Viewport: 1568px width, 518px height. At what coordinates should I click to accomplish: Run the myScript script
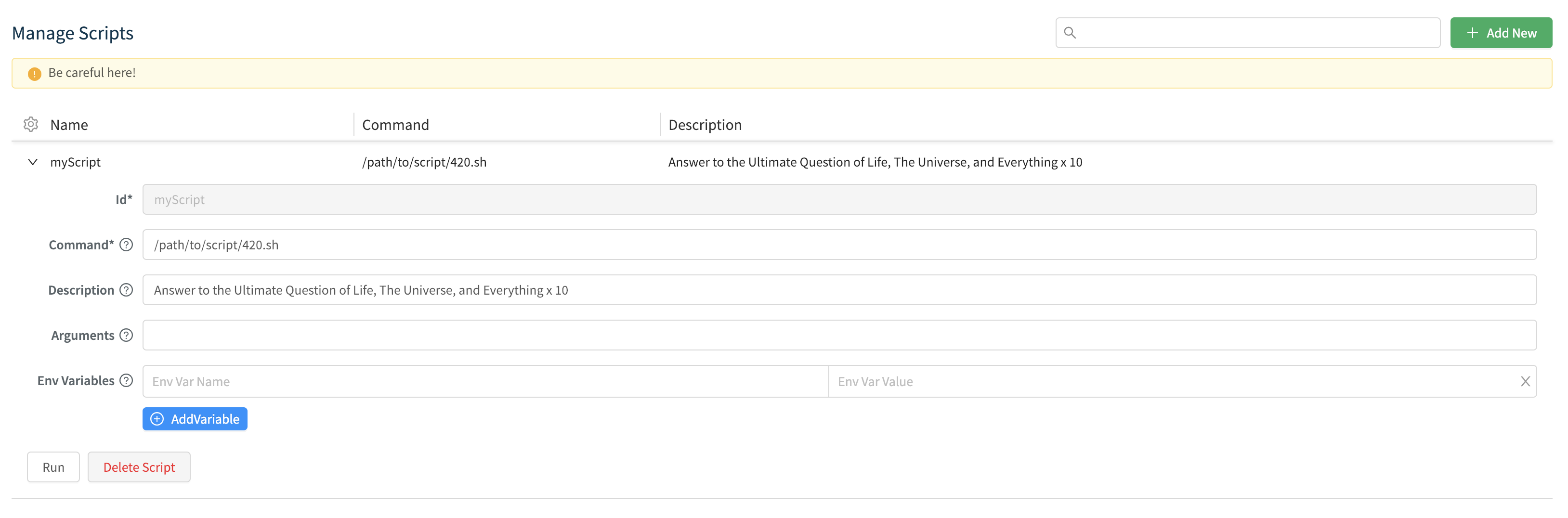coord(53,467)
